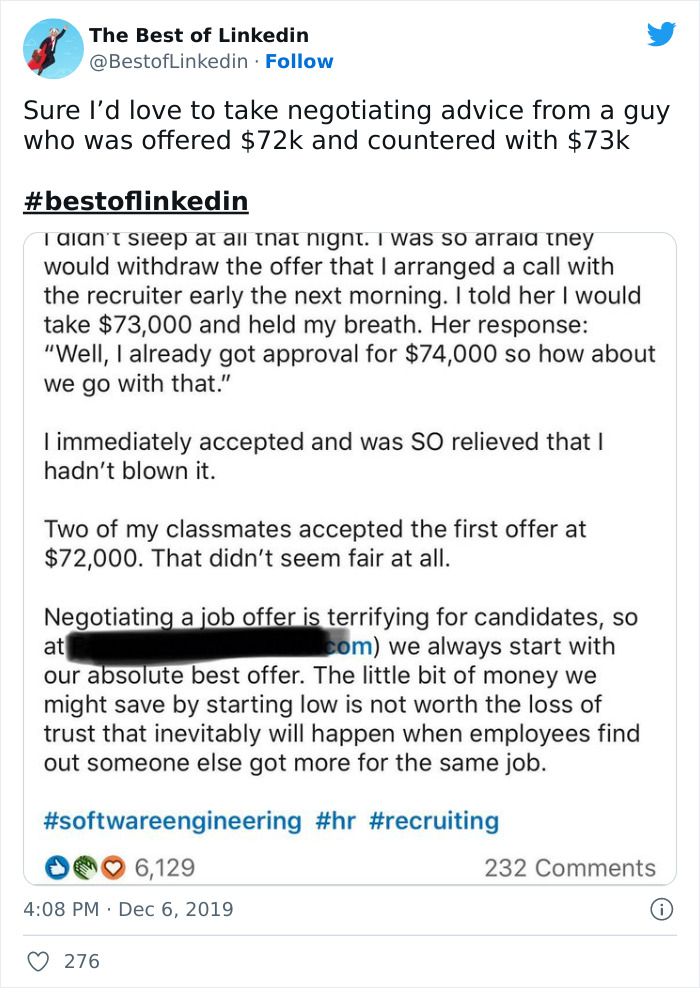Click the Twitter bird logo
The height and width of the screenshot is (988, 700).
[x=662, y=33]
